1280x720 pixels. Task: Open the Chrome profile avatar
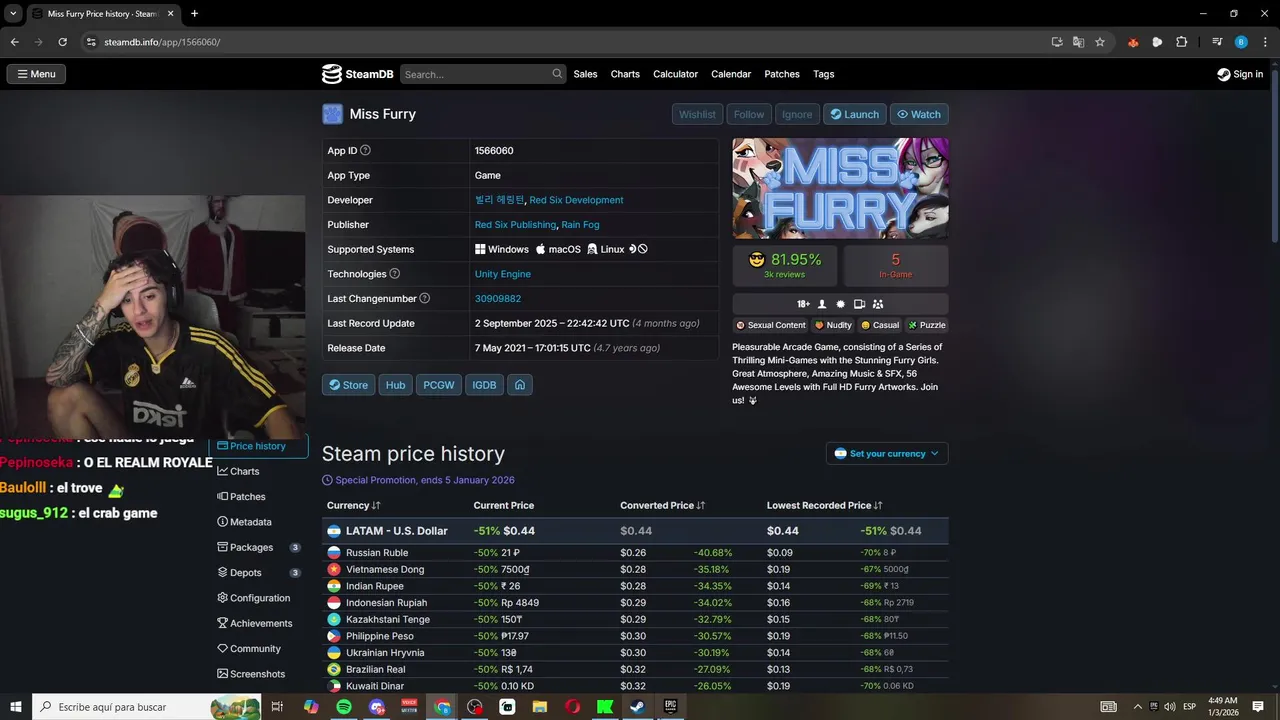(x=1241, y=42)
